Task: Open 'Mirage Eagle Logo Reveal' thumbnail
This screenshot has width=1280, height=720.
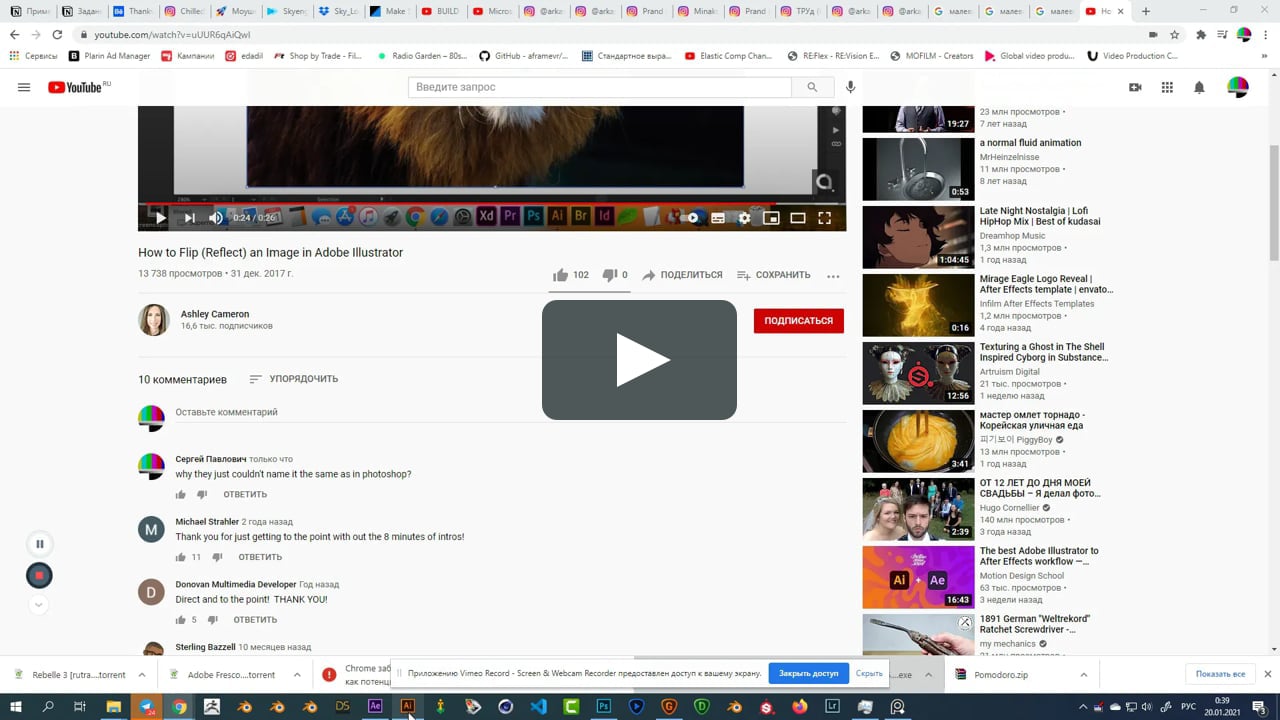Action: pyautogui.click(x=918, y=305)
